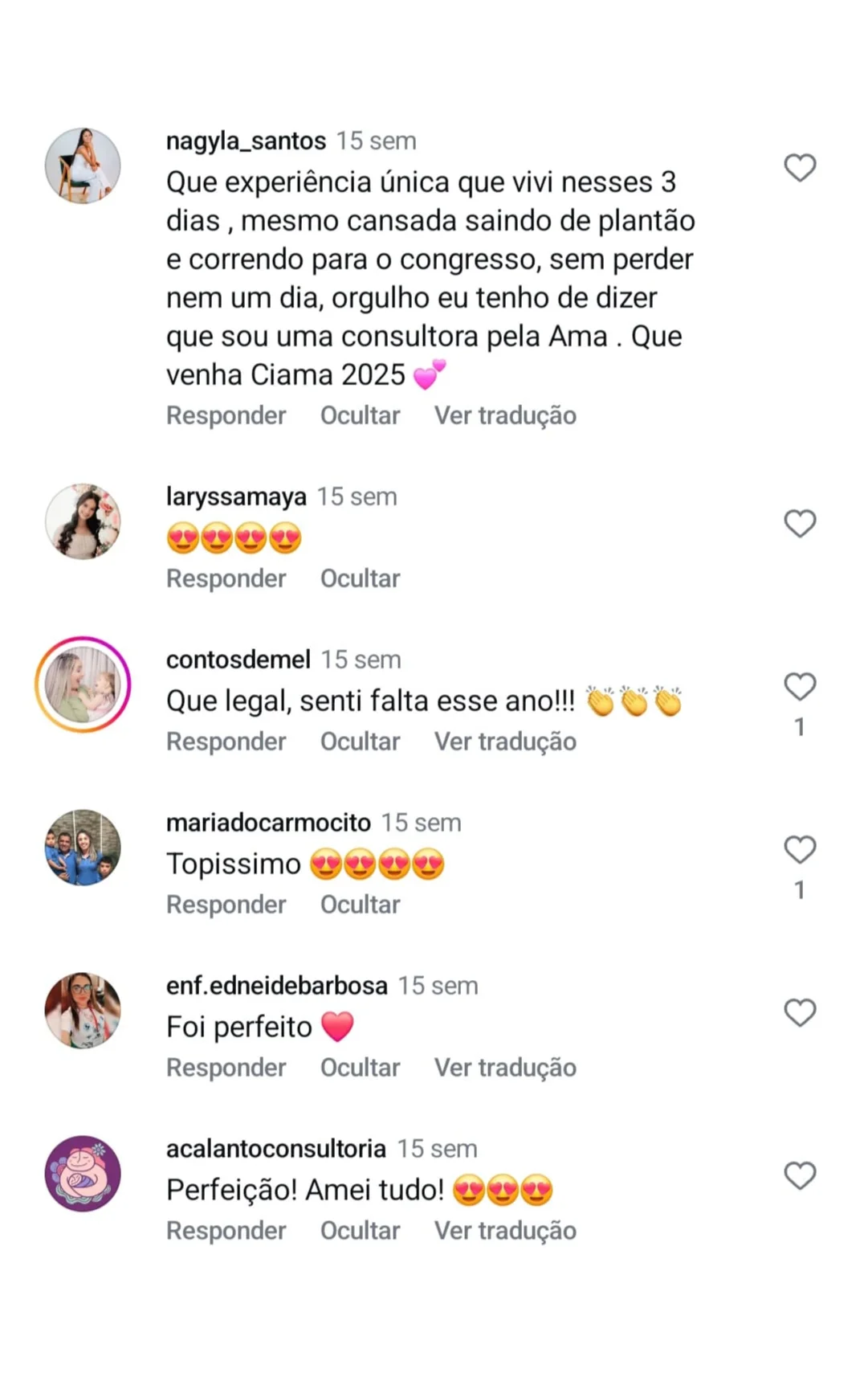Open enf.edneidebarbosa username link
Screen dimensions: 868x1381
276,986
